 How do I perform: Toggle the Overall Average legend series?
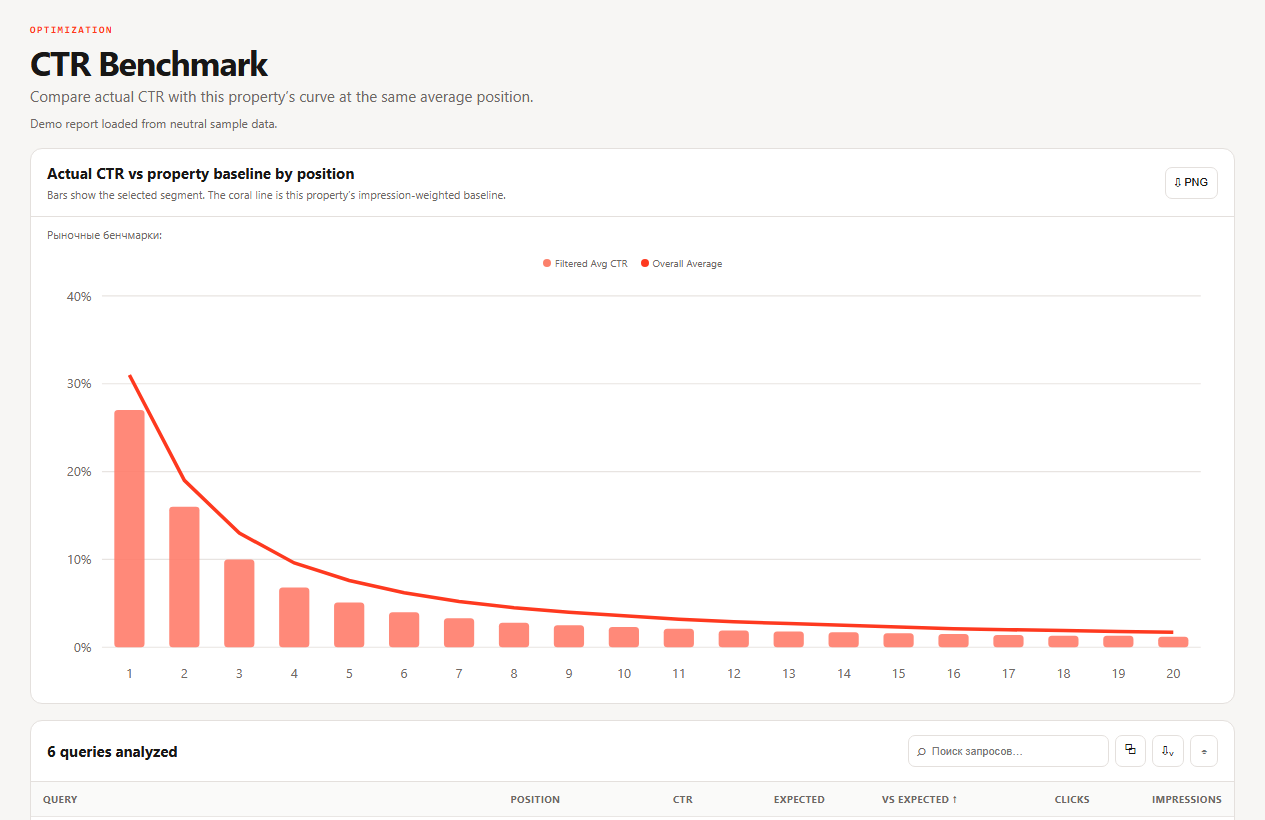click(x=681, y=264)
